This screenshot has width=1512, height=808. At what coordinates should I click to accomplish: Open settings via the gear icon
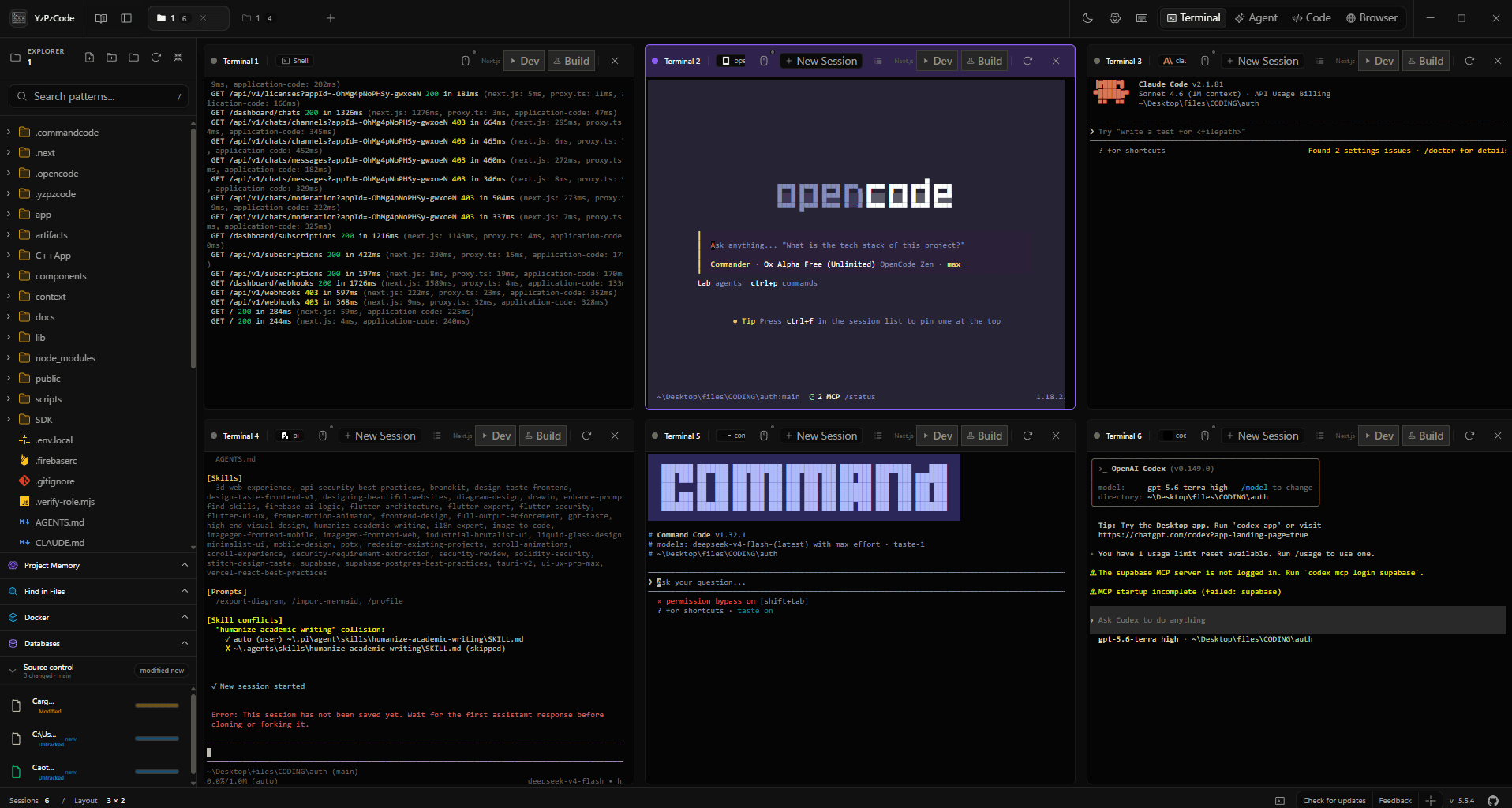click(x=1114, y=18)
